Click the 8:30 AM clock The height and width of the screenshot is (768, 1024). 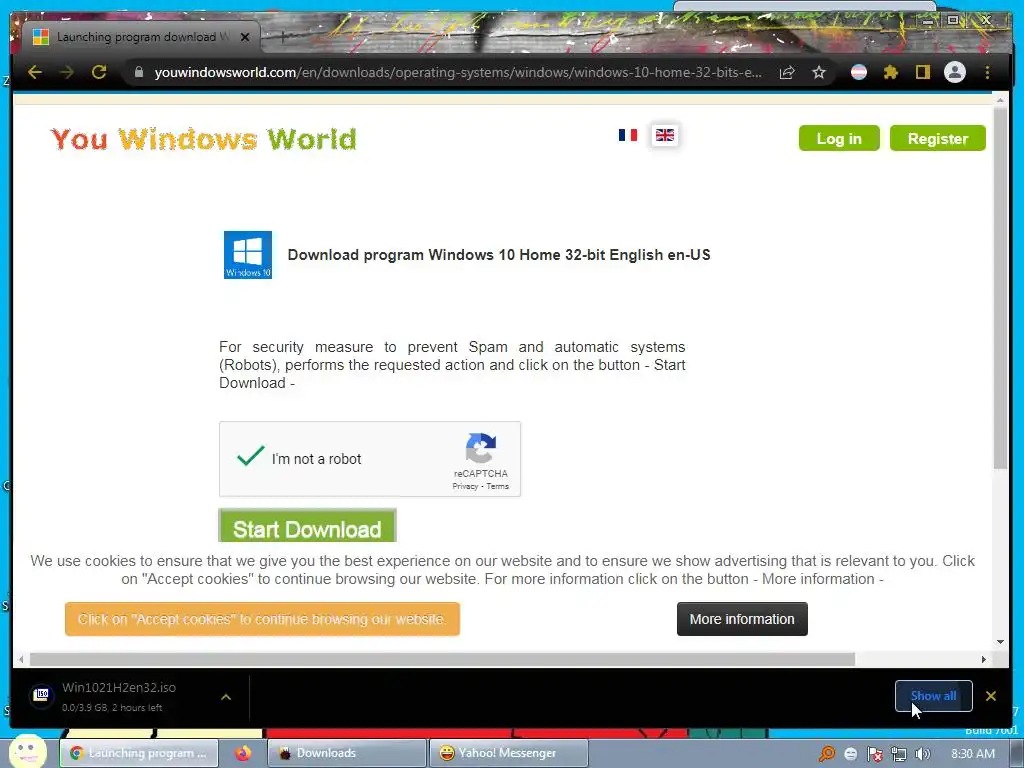click(973, 754)
